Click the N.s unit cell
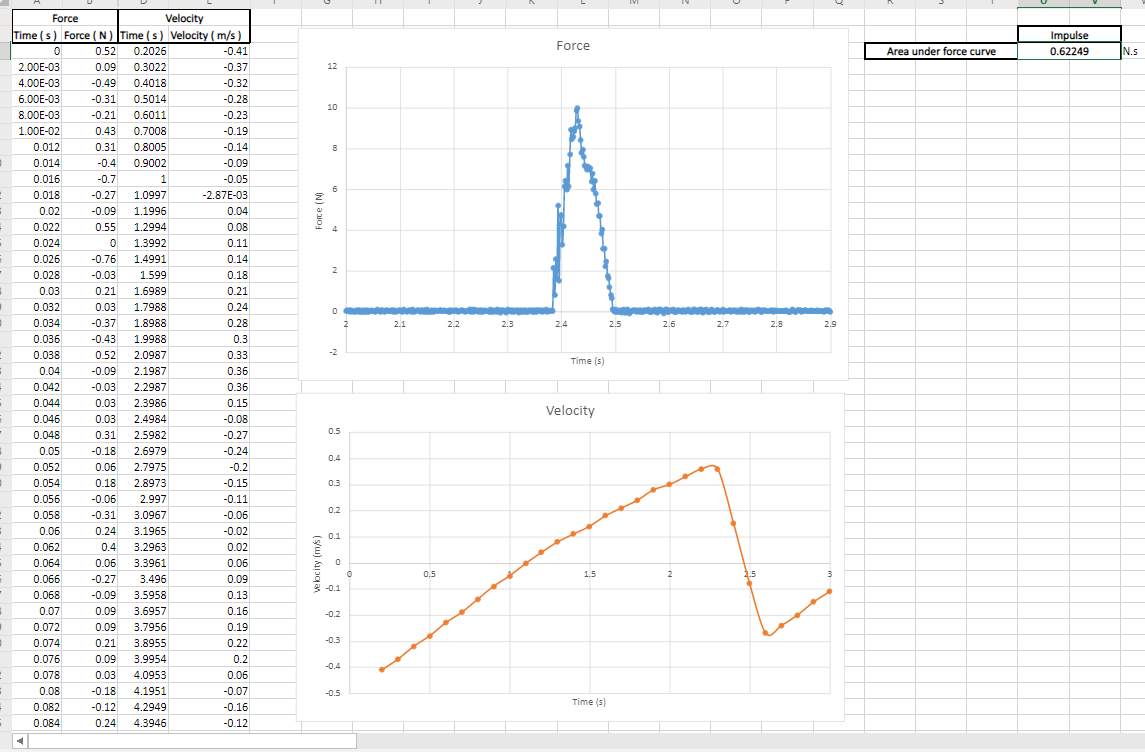The height and width of the screenshot is (752, 1145). [1131, 50]
